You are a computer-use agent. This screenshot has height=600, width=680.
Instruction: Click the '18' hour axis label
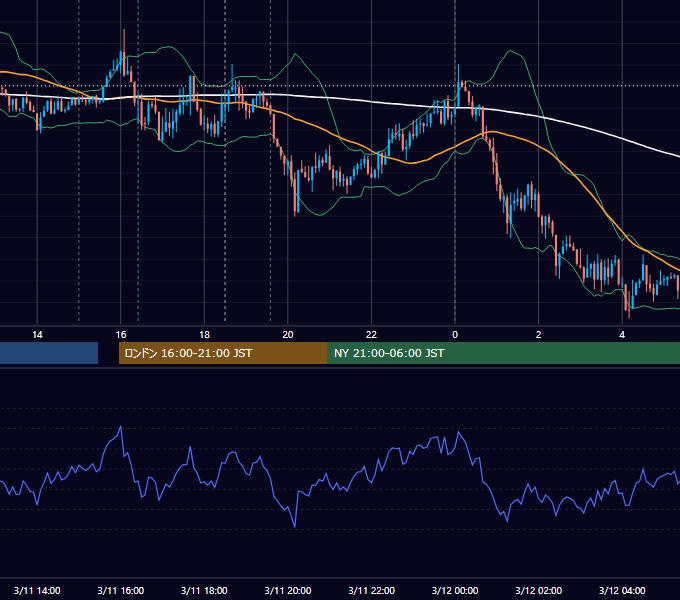coord(204,335)
